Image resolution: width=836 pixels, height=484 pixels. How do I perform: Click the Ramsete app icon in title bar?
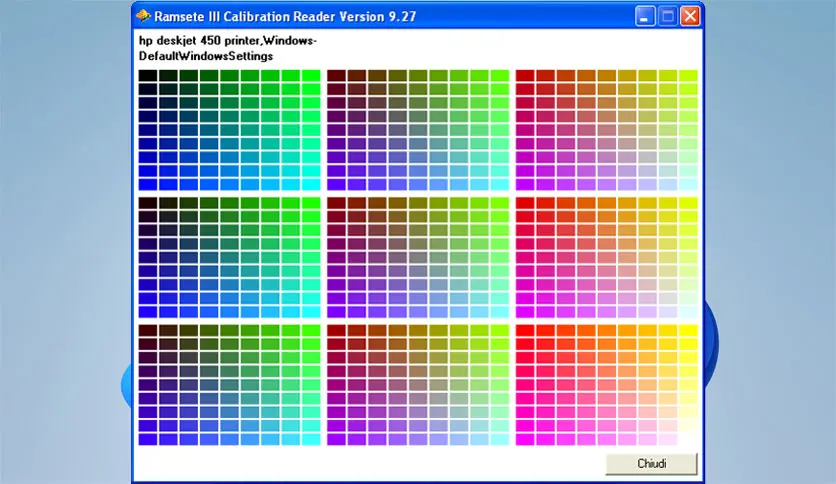coord(143,16)
